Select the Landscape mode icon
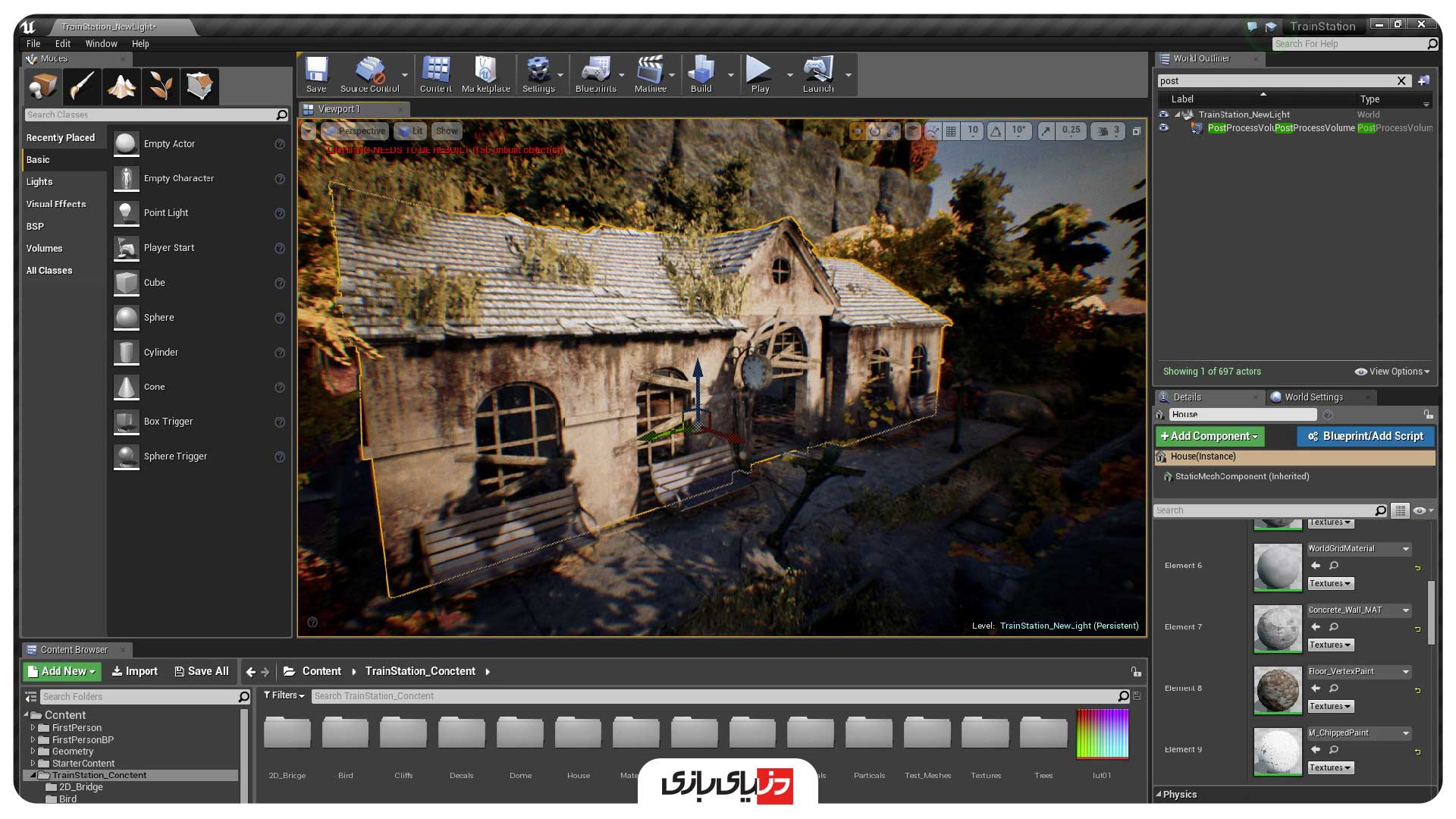This screenshot has width=1456, height=819. click(x=121, y=86)
